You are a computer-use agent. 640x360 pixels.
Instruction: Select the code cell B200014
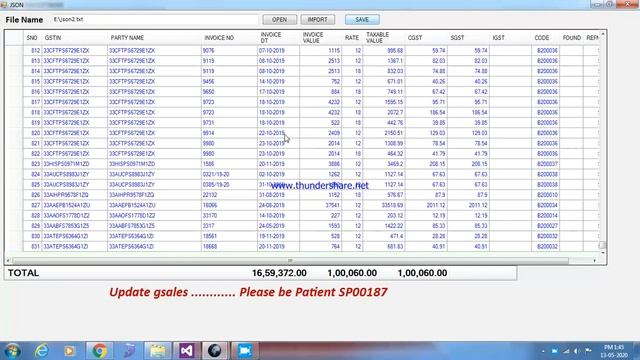coord(545,216)
